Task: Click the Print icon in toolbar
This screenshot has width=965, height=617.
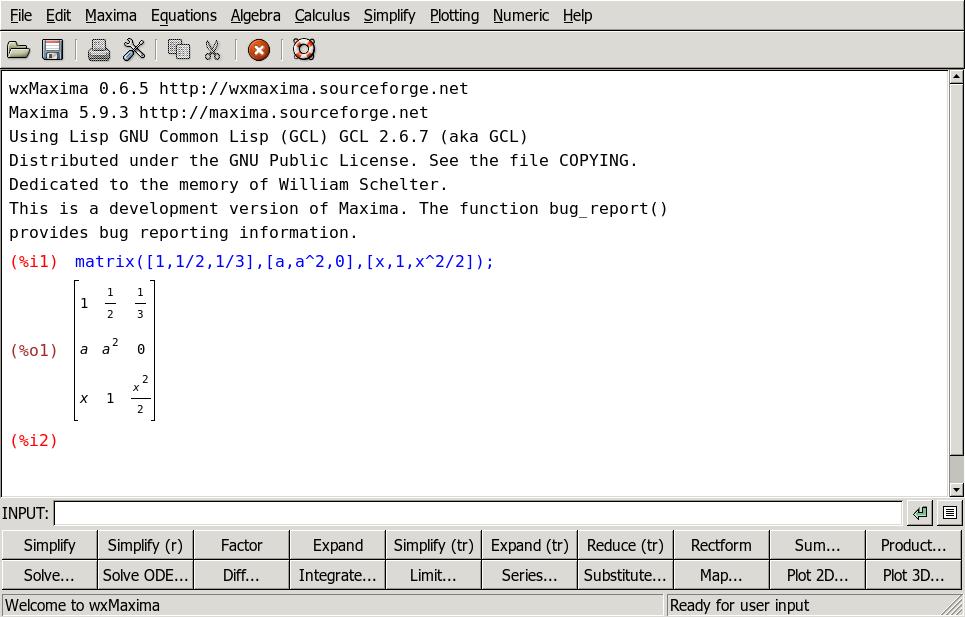Action: click(98, 50)
